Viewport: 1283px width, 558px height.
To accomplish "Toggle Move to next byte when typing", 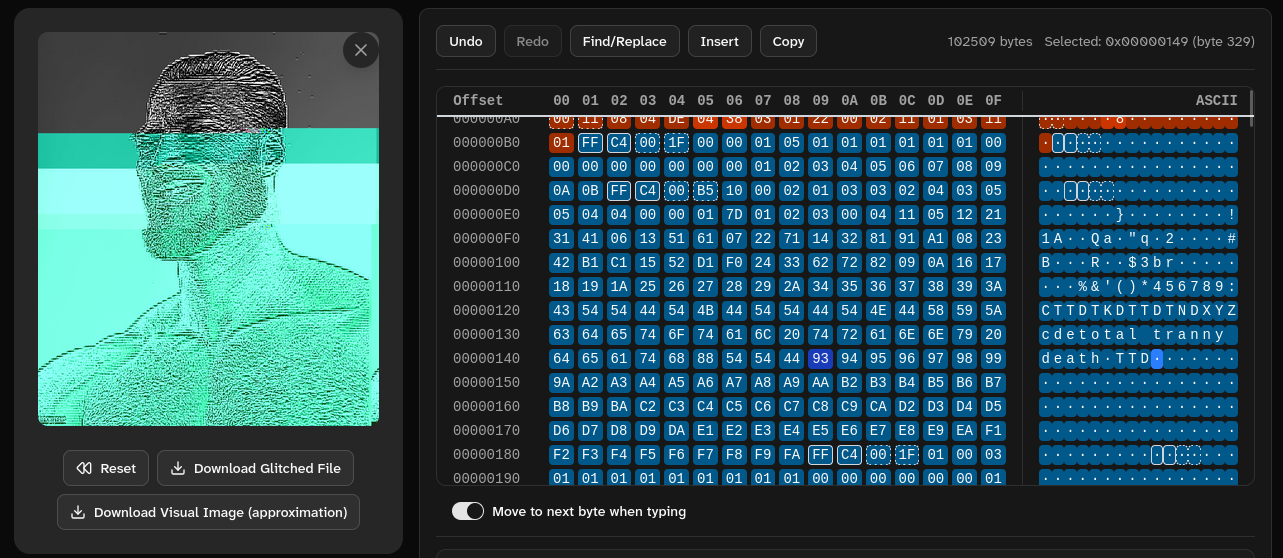I will coord(467,511).
